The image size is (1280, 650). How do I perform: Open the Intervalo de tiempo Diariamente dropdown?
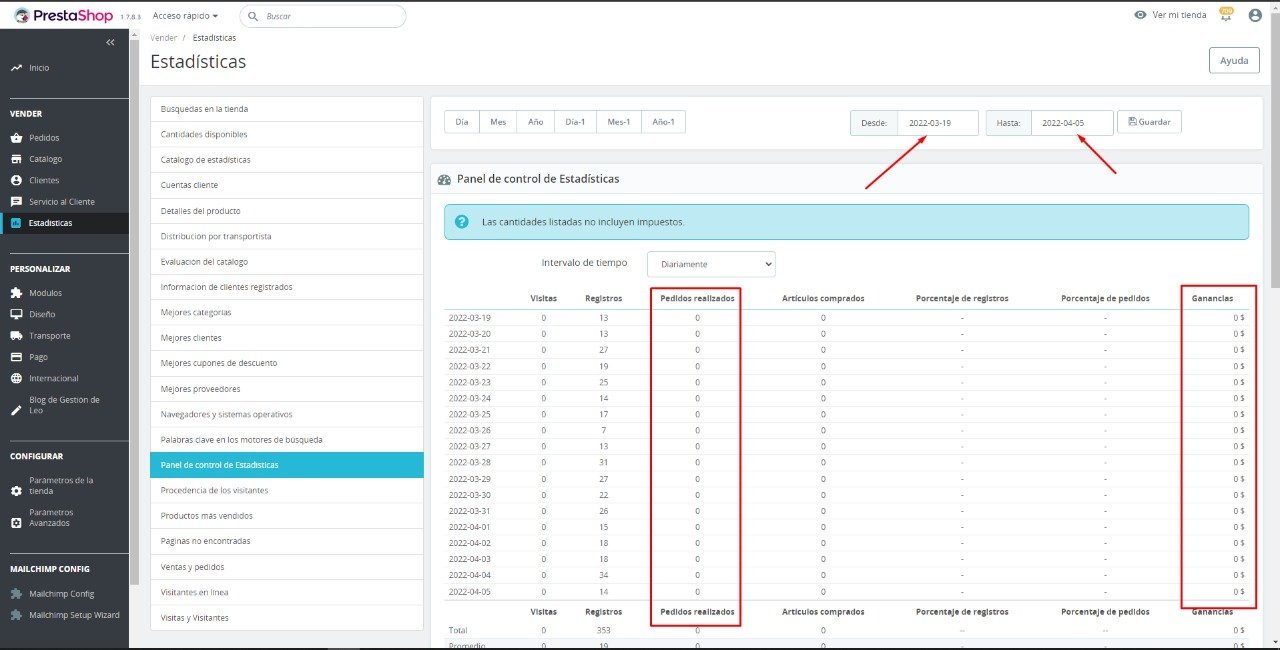point(711,264)
